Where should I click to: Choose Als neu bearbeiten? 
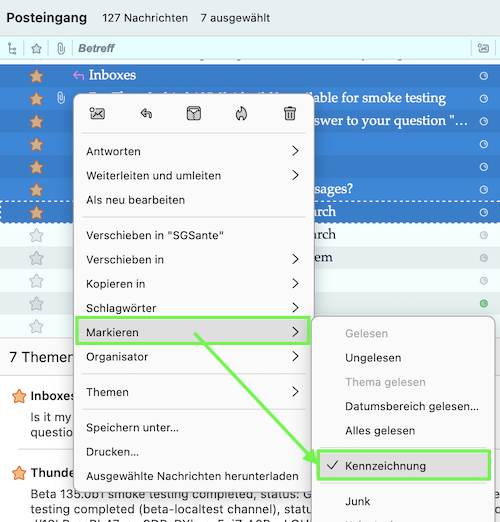[x=193, y=200]
